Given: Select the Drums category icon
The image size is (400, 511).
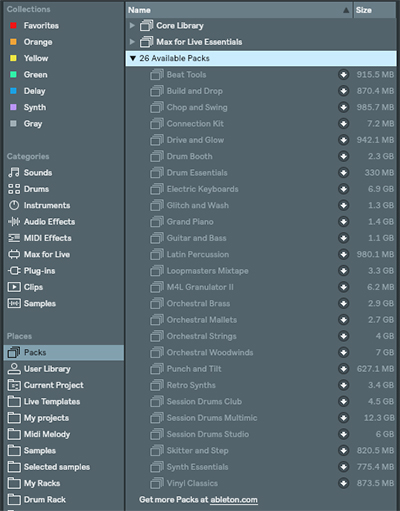Looking at the screenshot, I should [x=14, y=189].
